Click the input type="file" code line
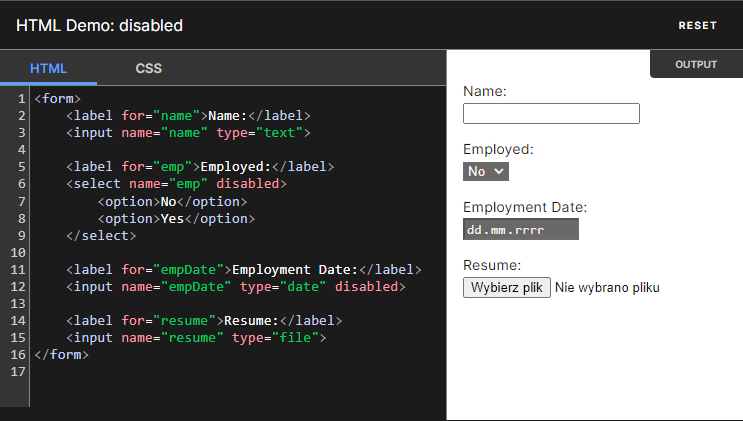Viewport: 743px width, 421px height. [x=196, y=338]
